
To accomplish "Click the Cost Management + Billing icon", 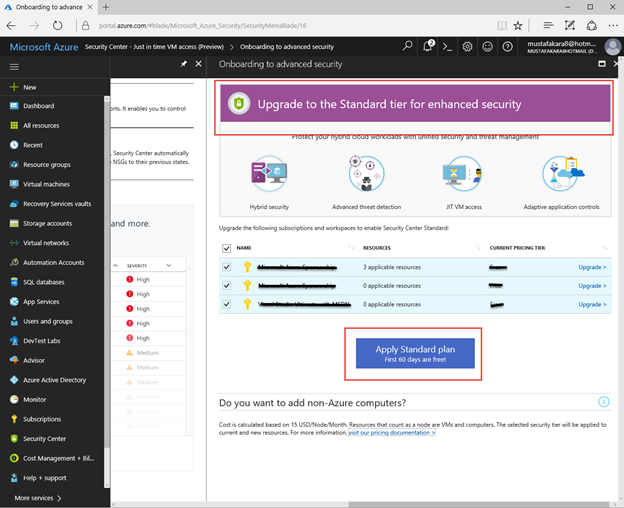I will [x=14, y=458].
